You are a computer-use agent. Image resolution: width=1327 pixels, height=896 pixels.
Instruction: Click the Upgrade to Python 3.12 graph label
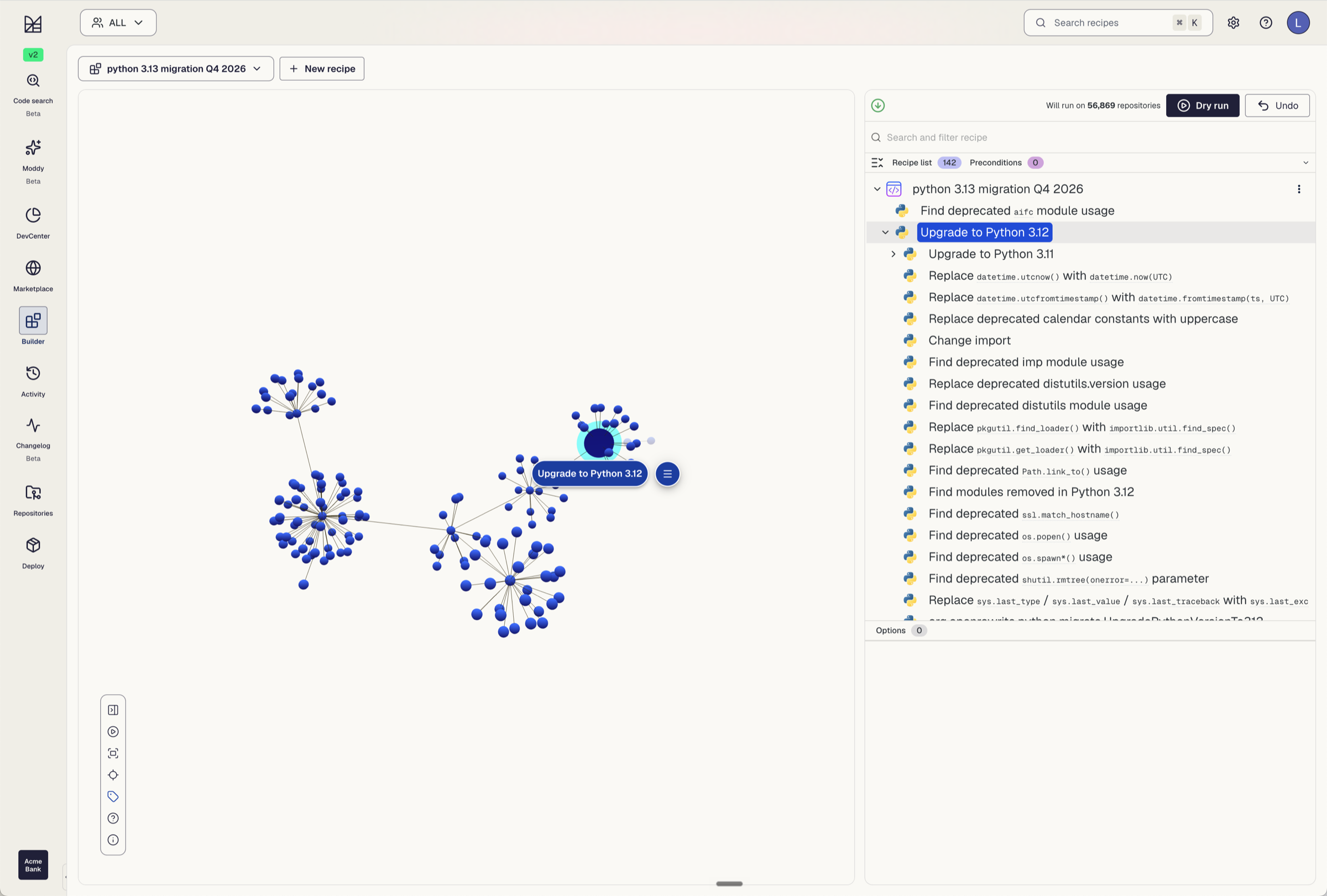[590, 474]
